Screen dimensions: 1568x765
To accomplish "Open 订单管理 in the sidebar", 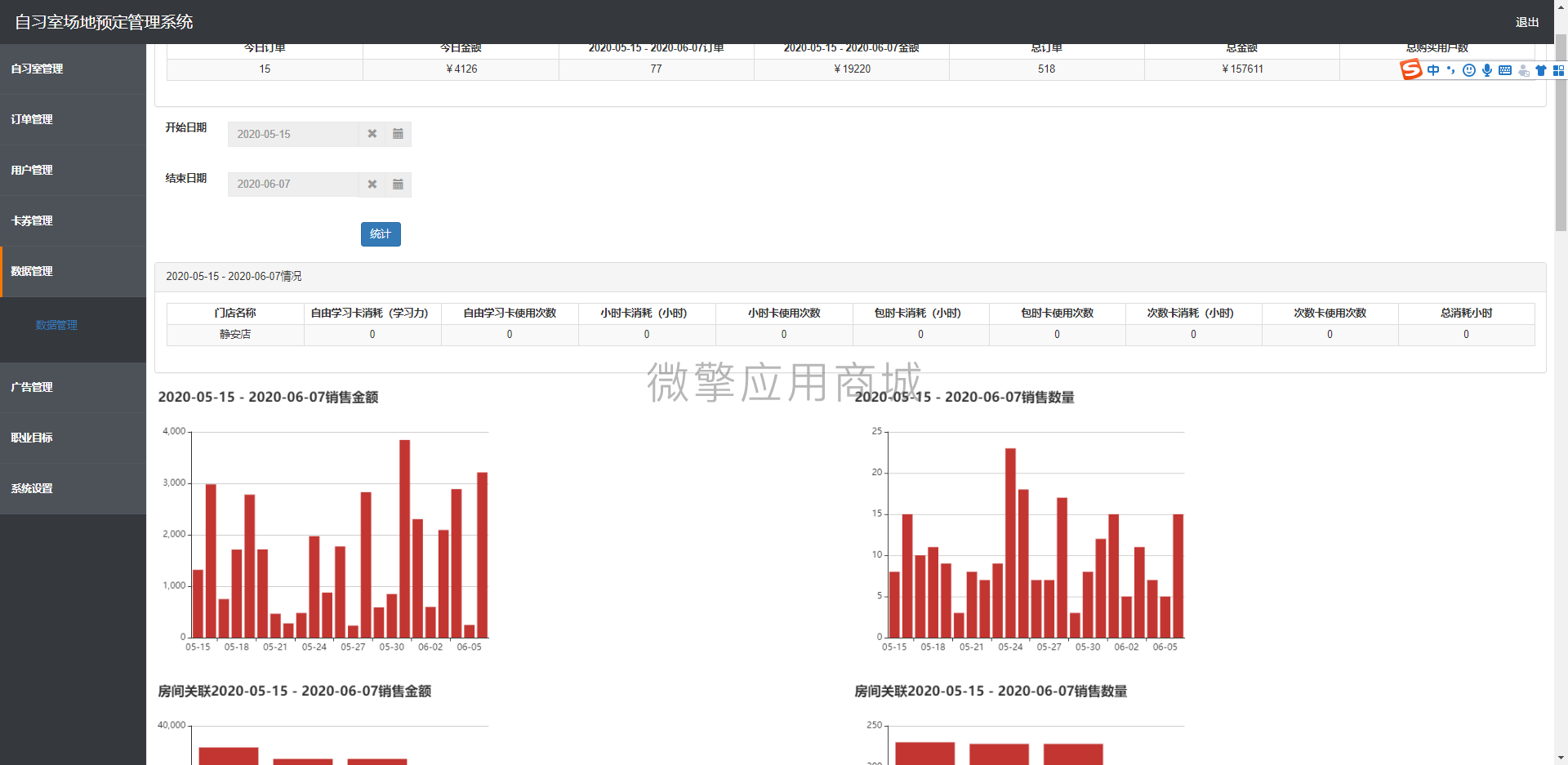I will tap(73, 119).
